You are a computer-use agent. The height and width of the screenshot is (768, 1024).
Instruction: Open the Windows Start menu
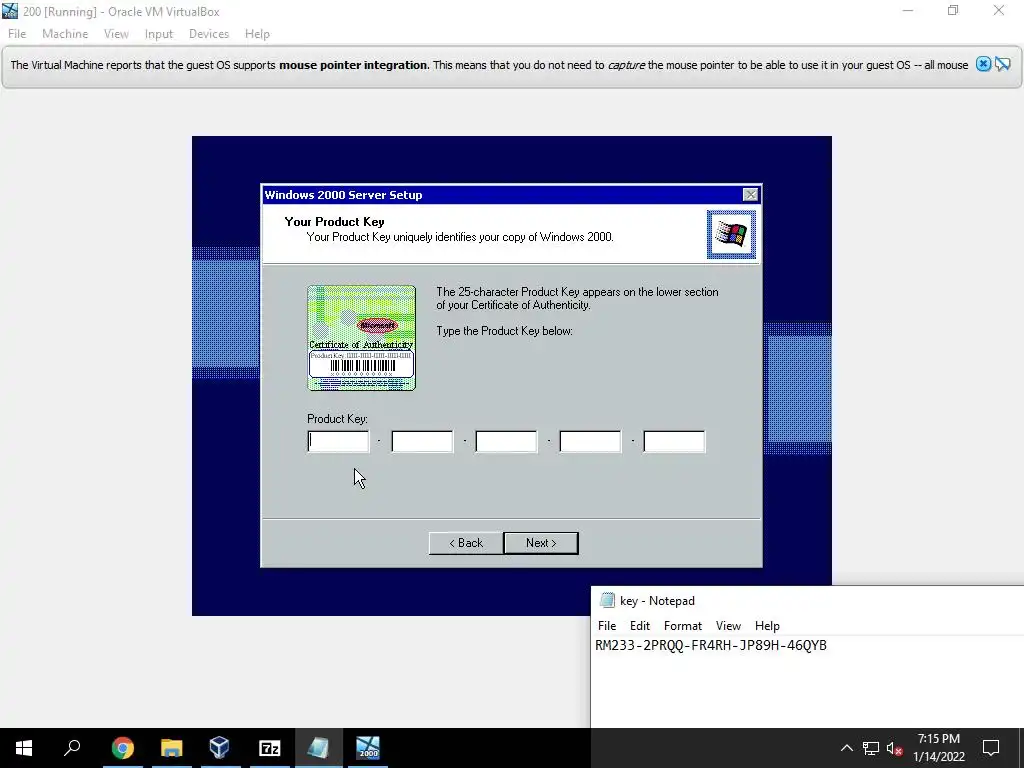pos(24,748)
